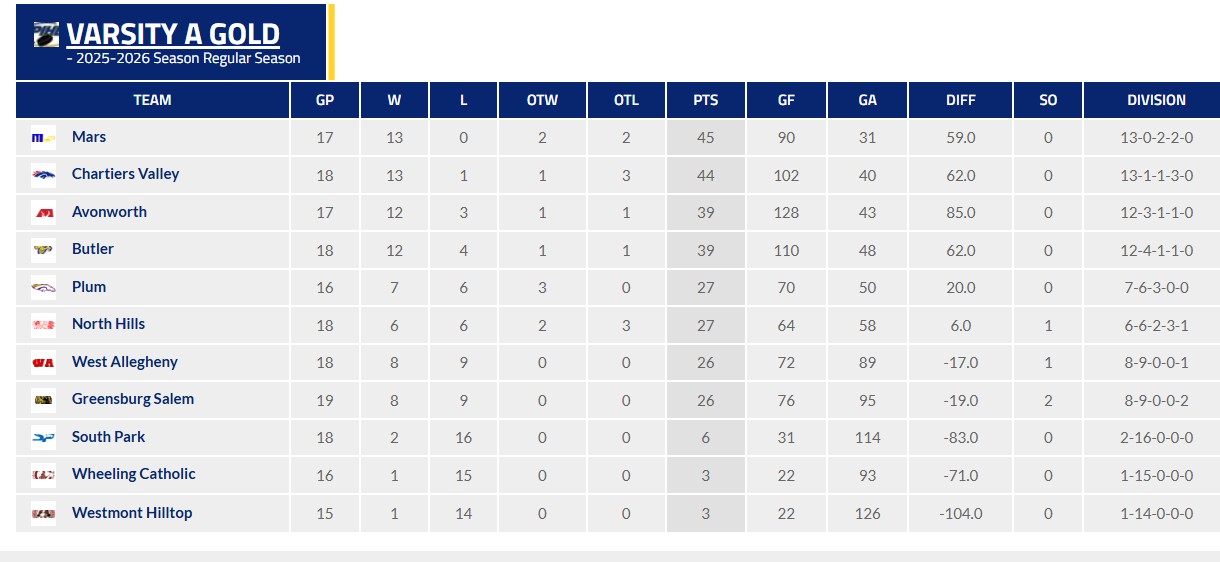1220x562 pixels.
Task: Click the South Park team logo
Action: point(43,438)
